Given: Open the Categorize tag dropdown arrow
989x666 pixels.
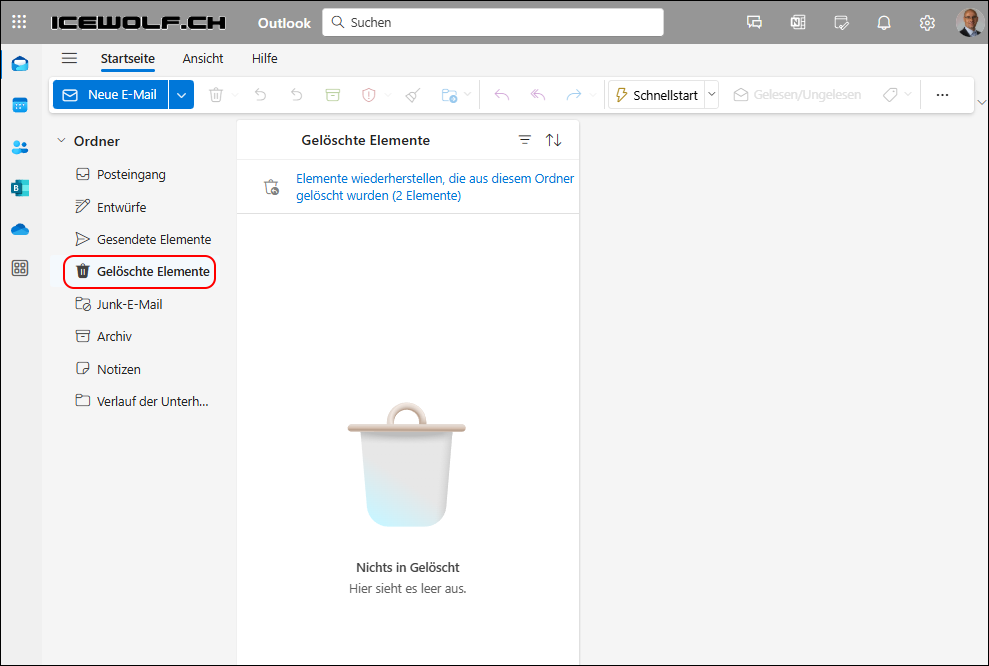Looking at the screenshot, I should (x=908, y=95).
